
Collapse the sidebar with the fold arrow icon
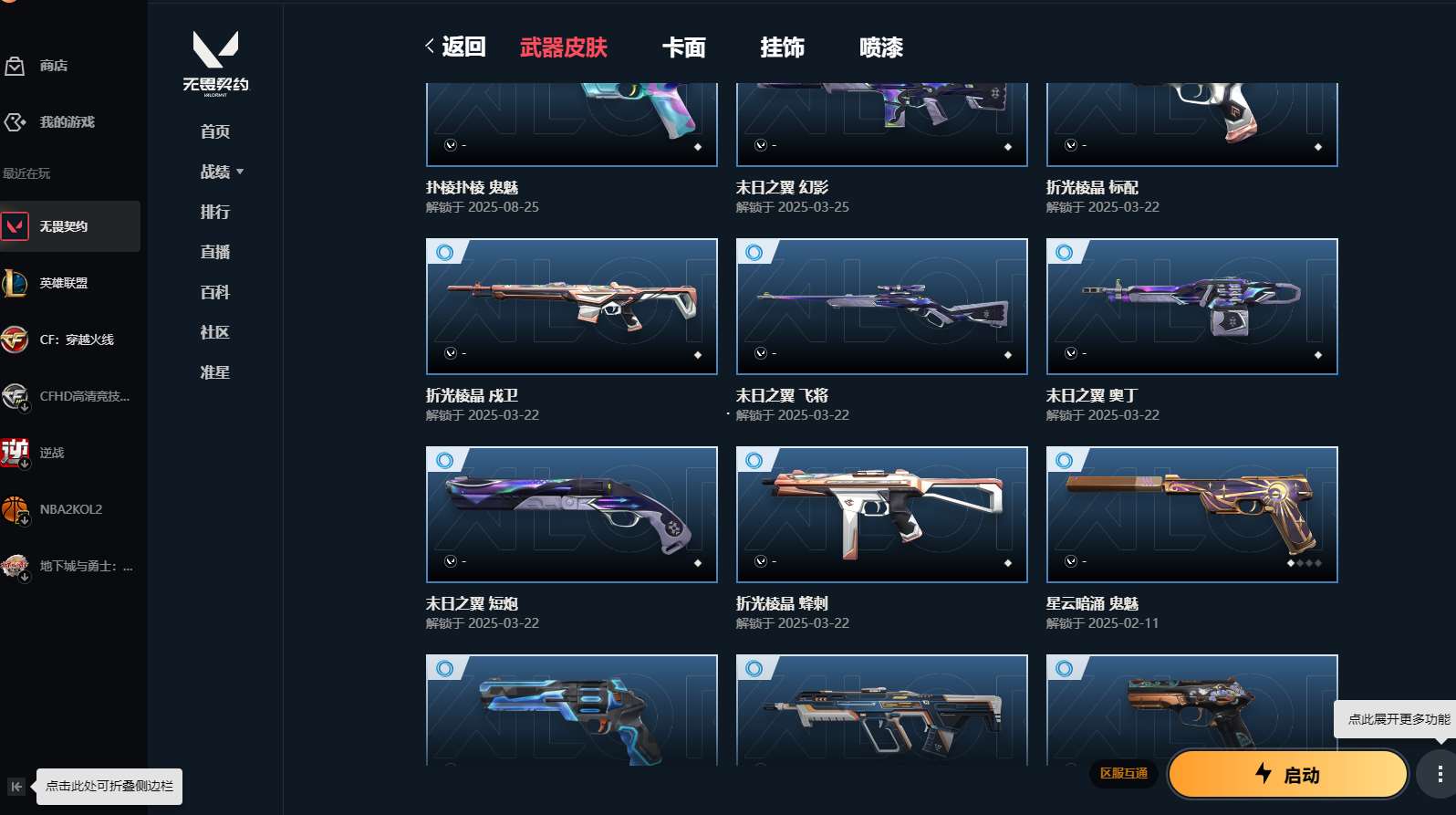[16, 787]
